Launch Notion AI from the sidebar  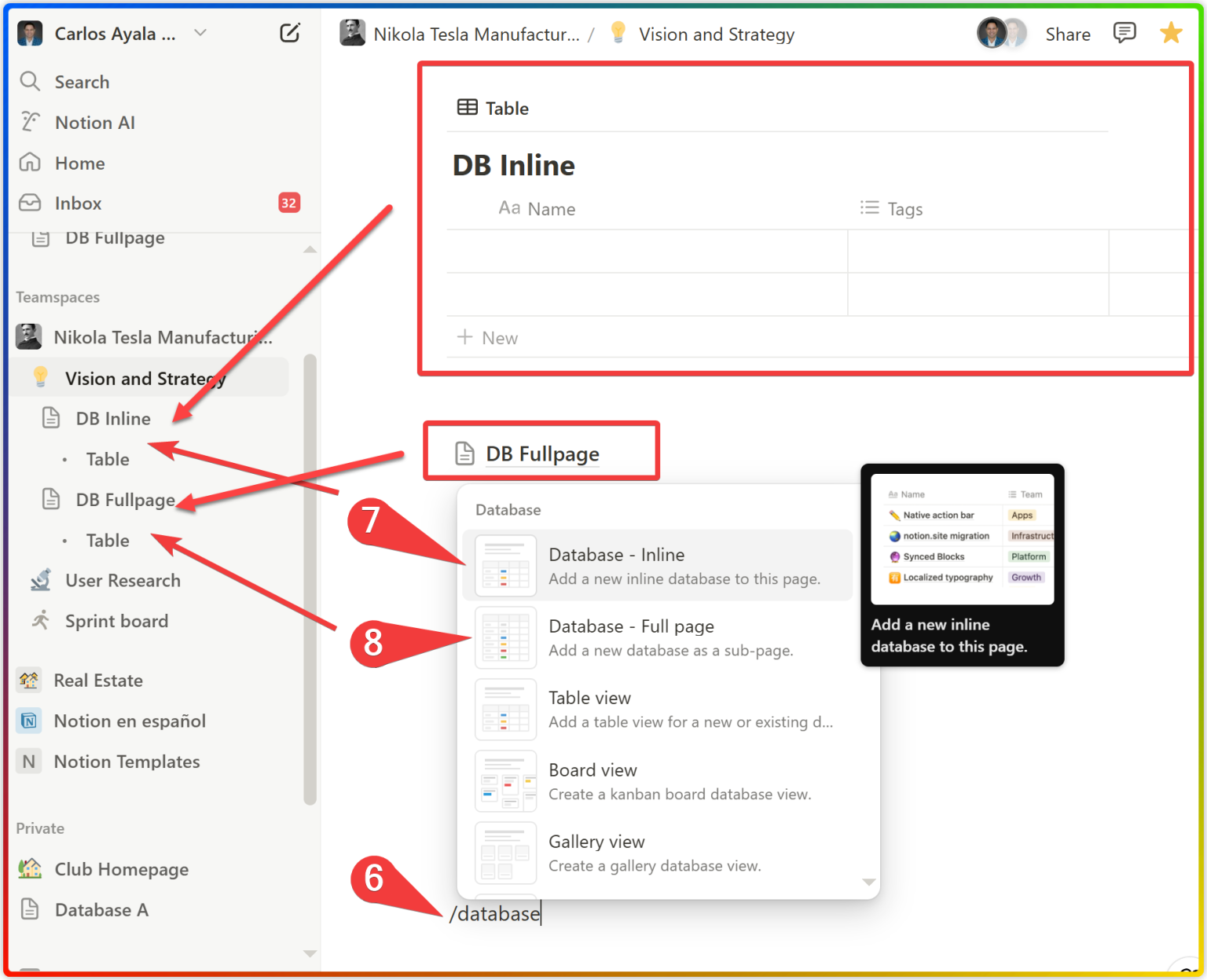[94, 122]
